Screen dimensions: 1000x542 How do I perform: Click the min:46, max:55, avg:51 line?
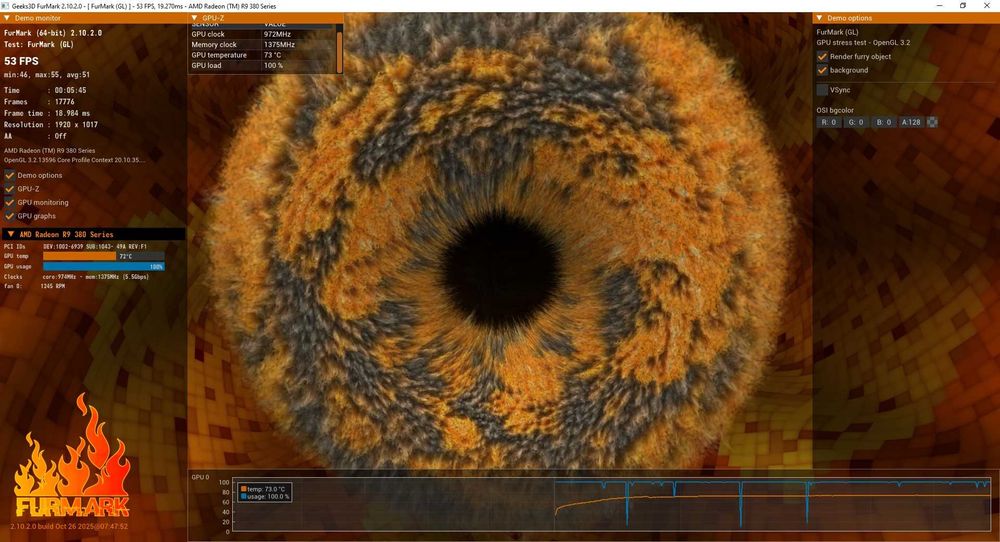[x=47, y=75]
